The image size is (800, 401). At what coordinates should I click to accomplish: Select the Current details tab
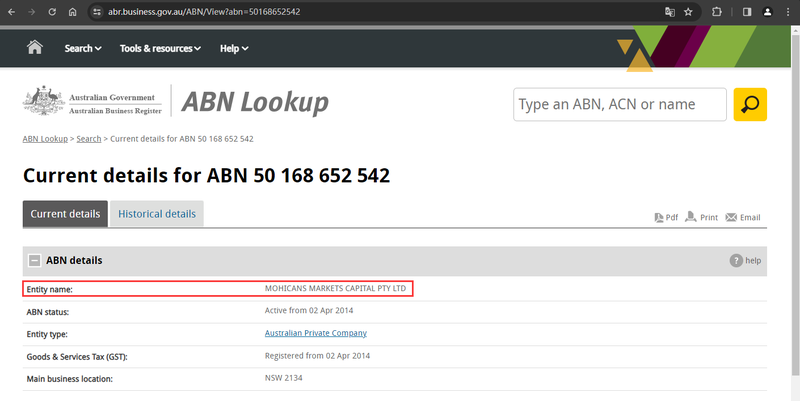click(65, 214)
